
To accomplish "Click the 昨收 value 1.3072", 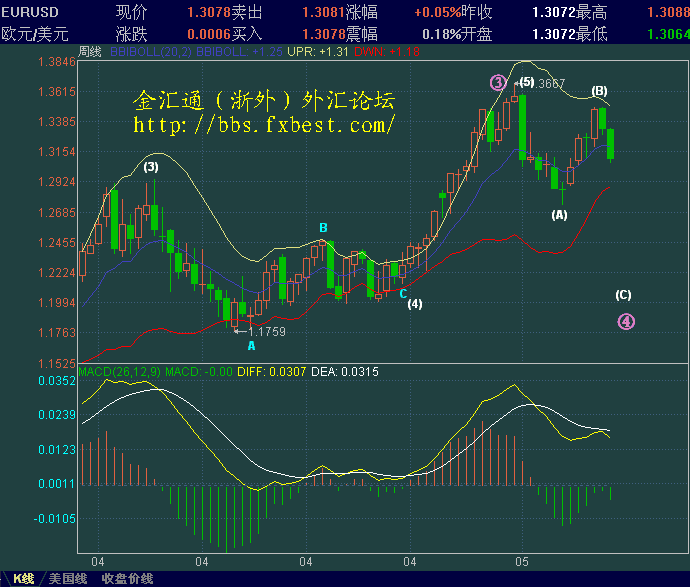I will [554, 12].
